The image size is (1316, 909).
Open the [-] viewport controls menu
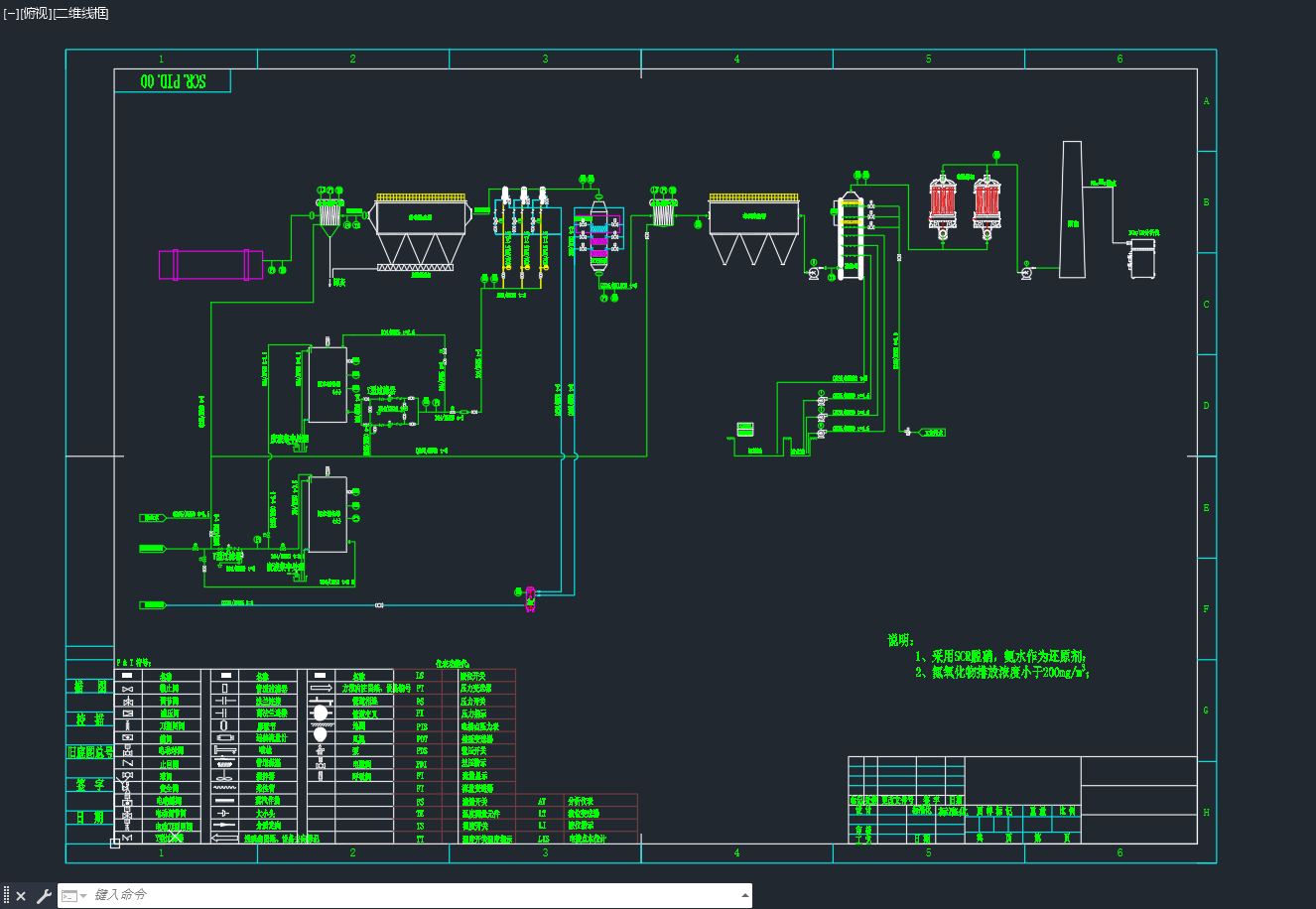[11, 13]
